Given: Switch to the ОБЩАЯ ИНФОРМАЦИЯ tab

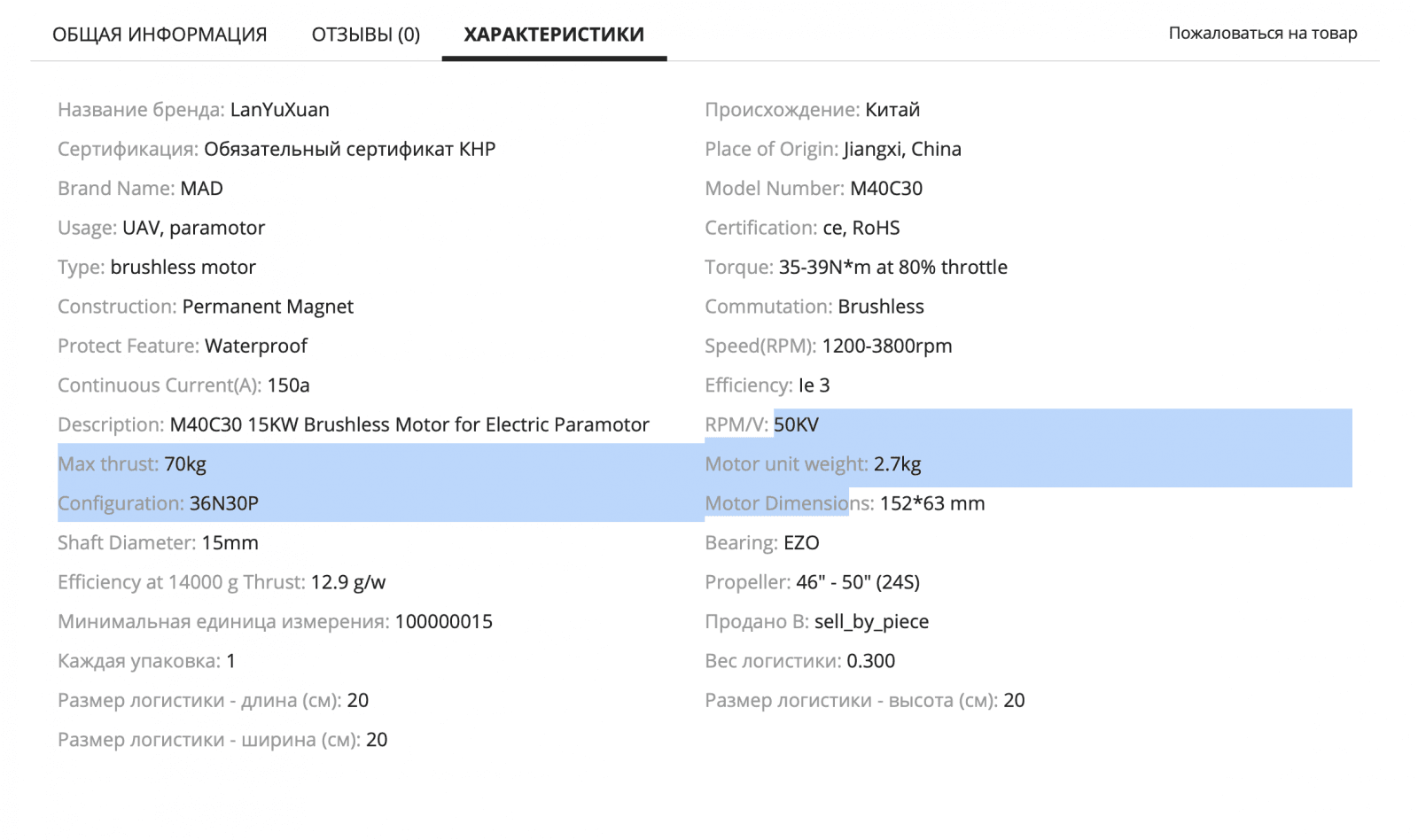Looking at the screenshot, I should (x=160, y=35).
